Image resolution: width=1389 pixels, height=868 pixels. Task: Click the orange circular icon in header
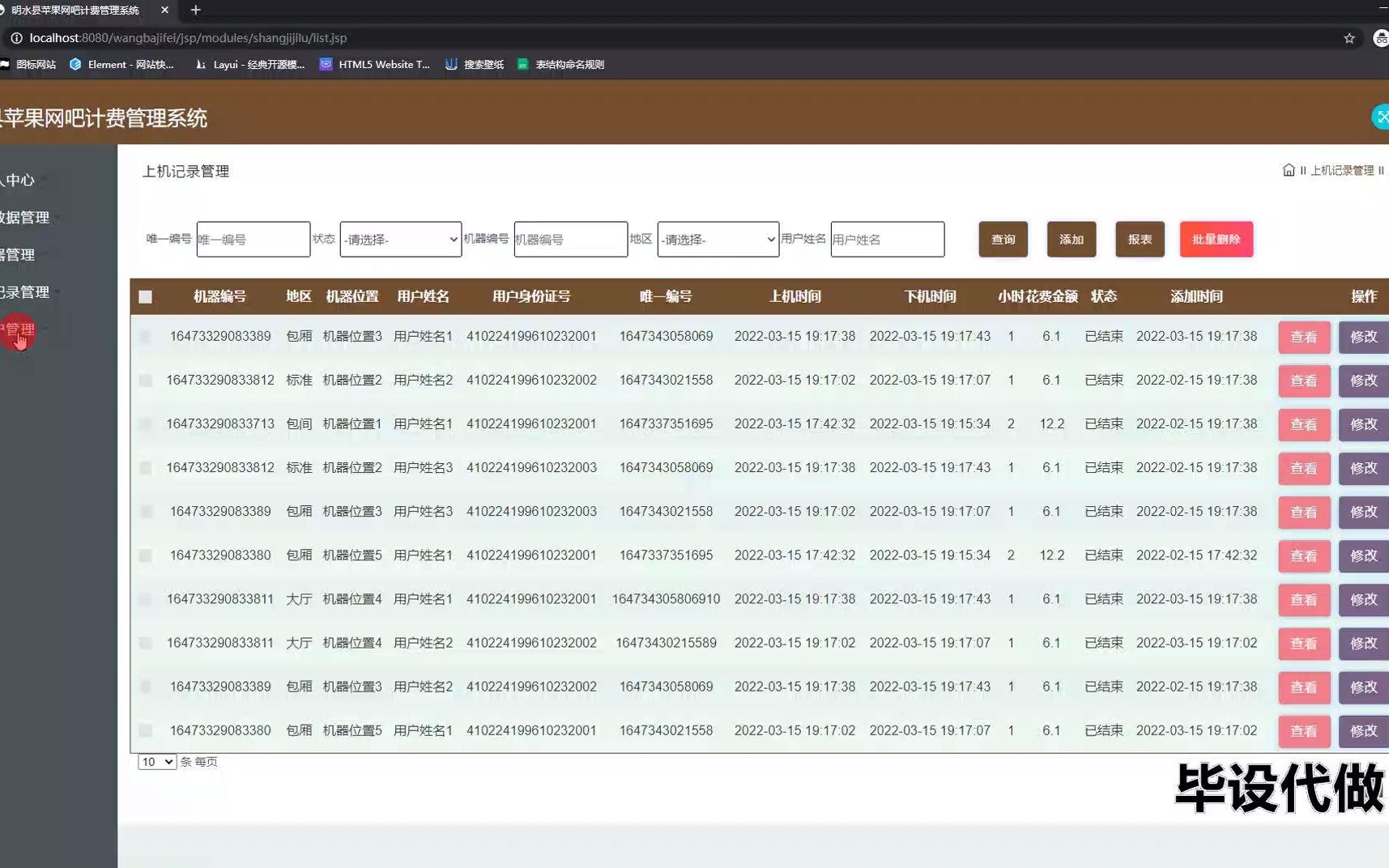pyautogui.click(x=1380, y=117)
